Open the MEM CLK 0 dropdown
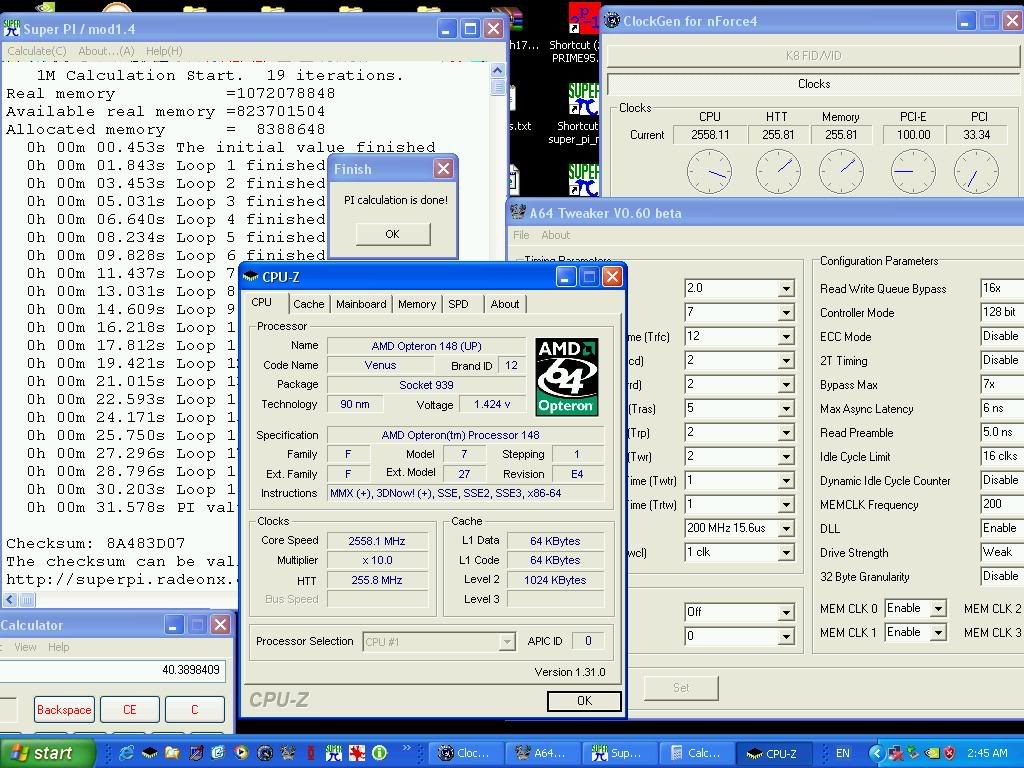The height and width of the screenshot is (768, 1024). pos(937,608)
